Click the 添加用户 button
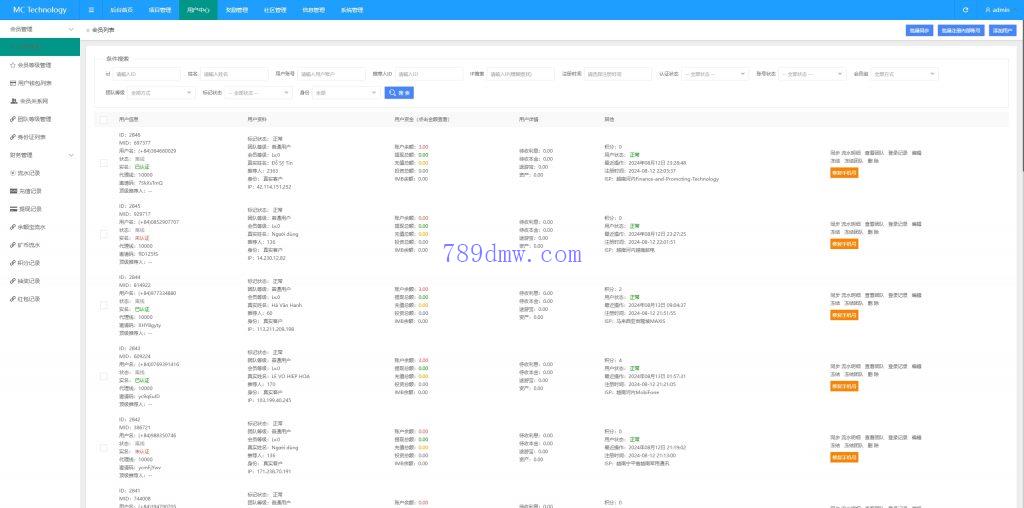The image size is (1024, 508). click(1002, 30)
